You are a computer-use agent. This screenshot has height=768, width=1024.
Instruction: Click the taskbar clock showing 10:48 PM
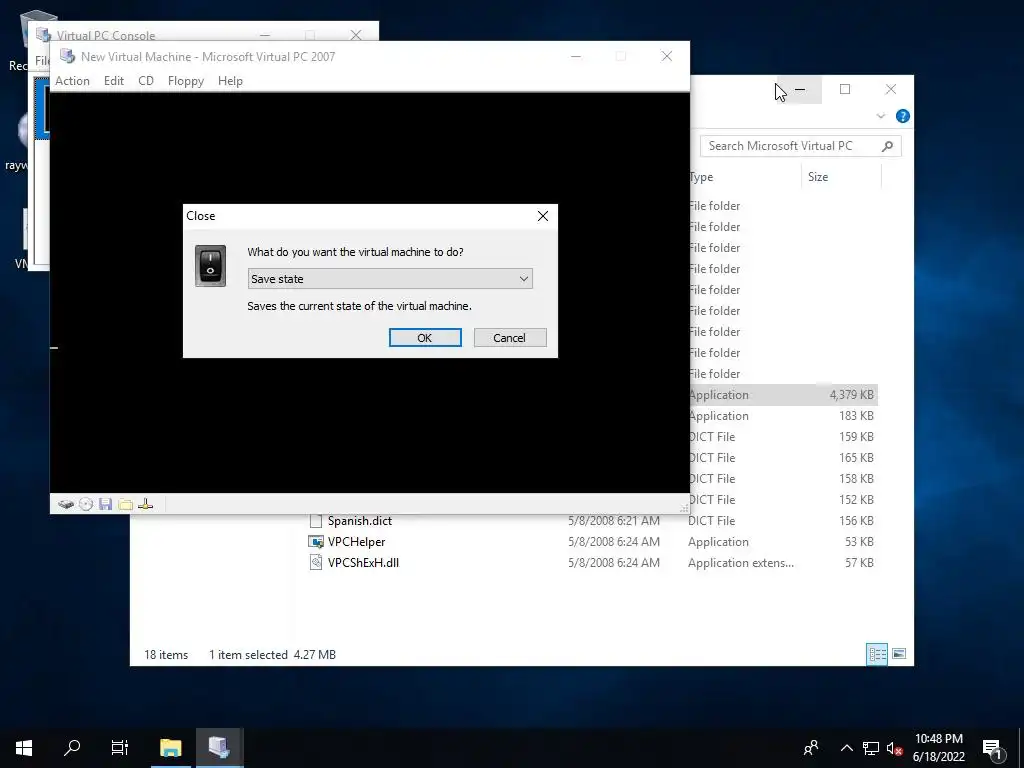tap(938, 748)
